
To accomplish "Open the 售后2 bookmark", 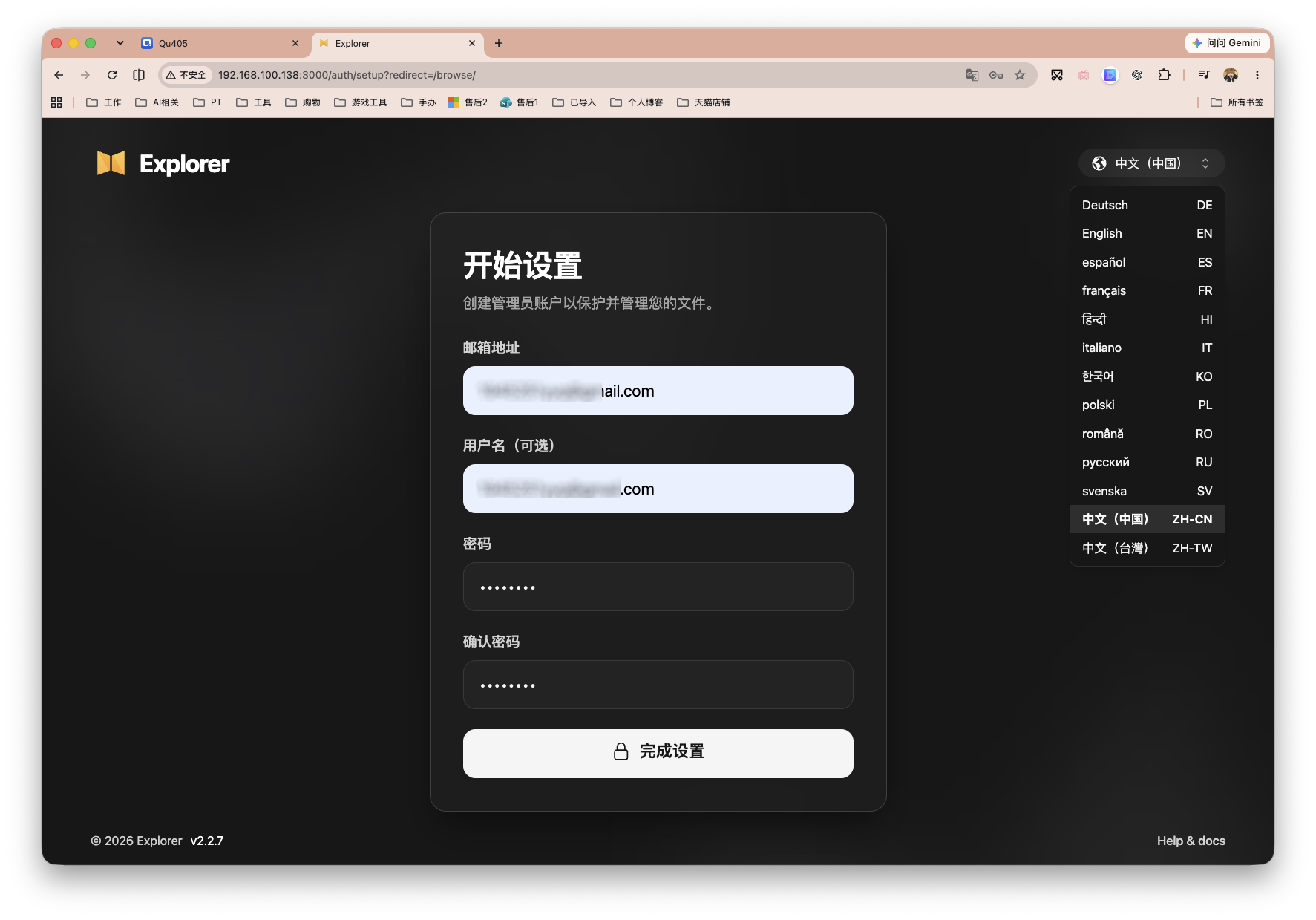I will (x=468, y=102).
